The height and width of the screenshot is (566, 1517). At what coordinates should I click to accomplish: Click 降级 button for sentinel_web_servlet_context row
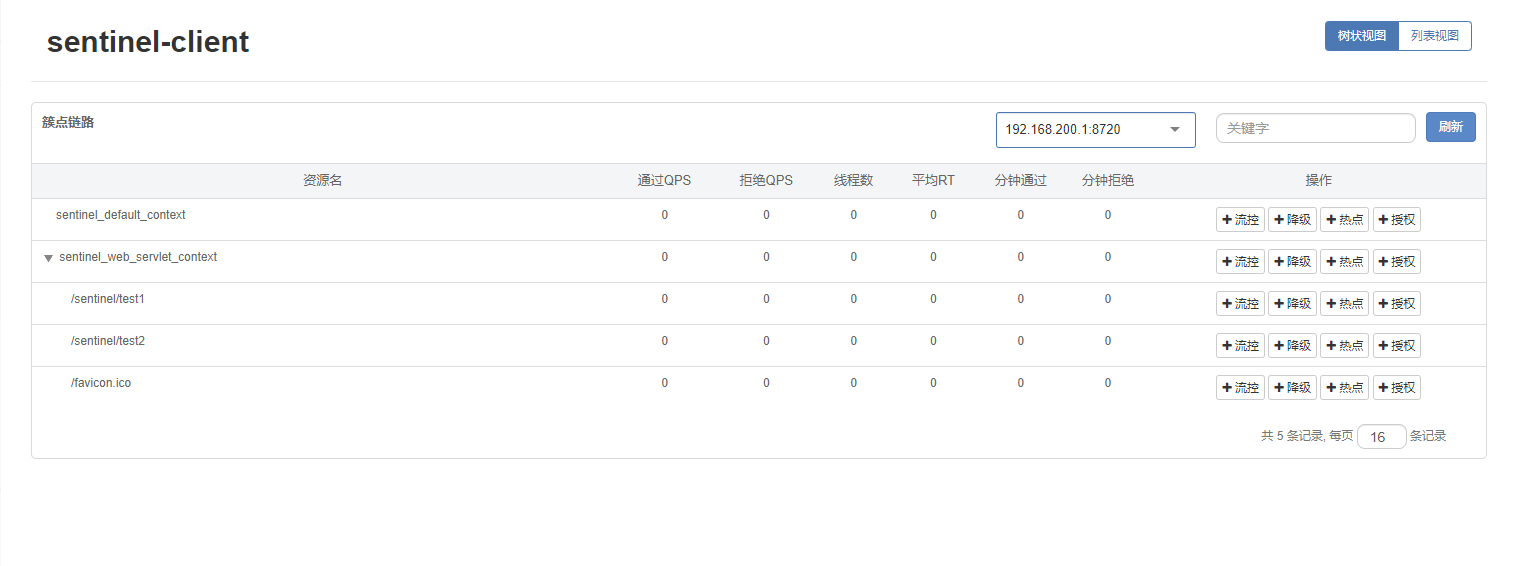(1292, 262)
